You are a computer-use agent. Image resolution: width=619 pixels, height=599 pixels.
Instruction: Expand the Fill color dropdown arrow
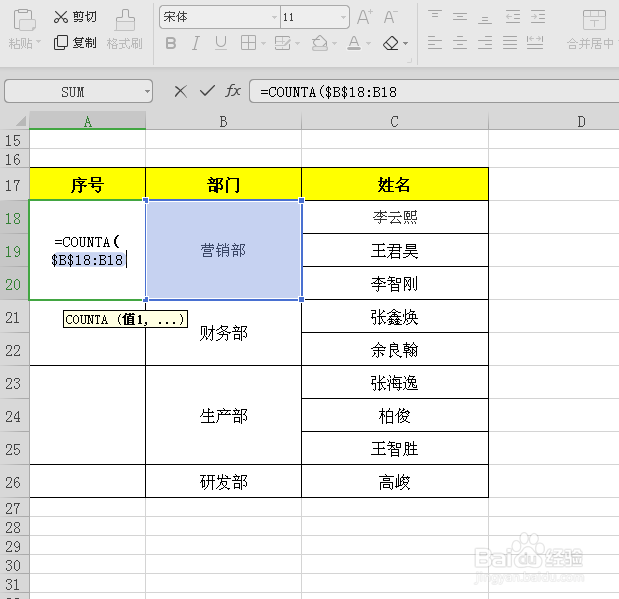(x=334, y=43)
